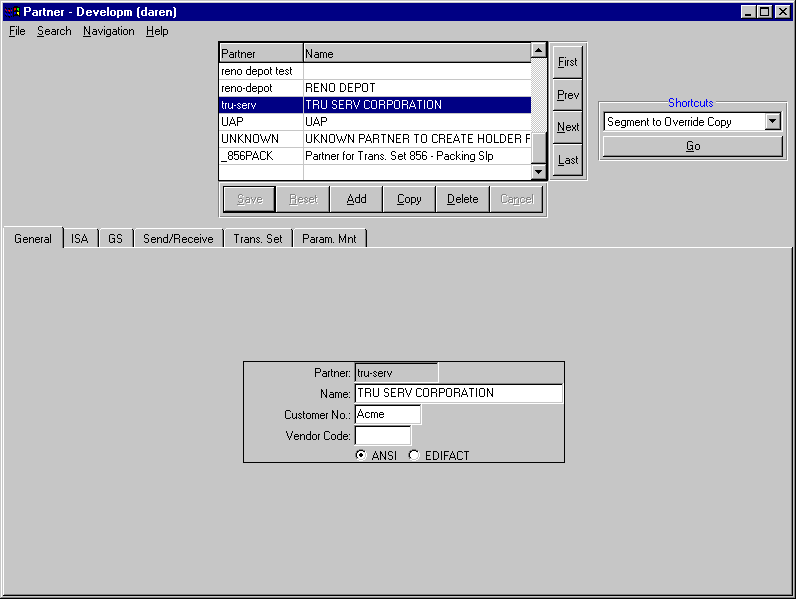This screenshot has width=796, height=599.
Task: Click the app icon in the title bar
Action: click(12, 11)
